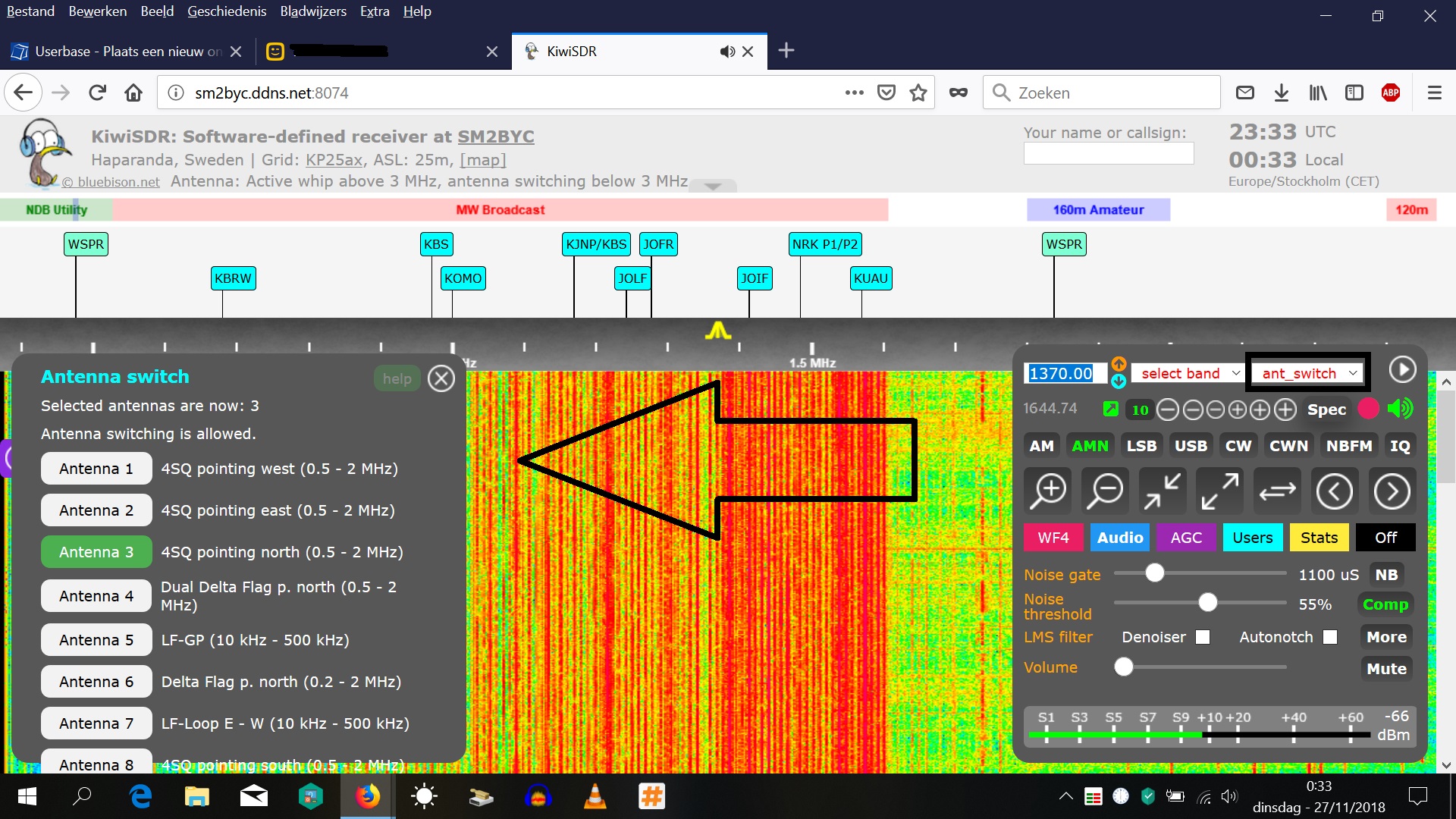Click the page right chevron circle icon
Image resolution: width=1456 pixels, height=819 pixels.
click(1392, 491)
